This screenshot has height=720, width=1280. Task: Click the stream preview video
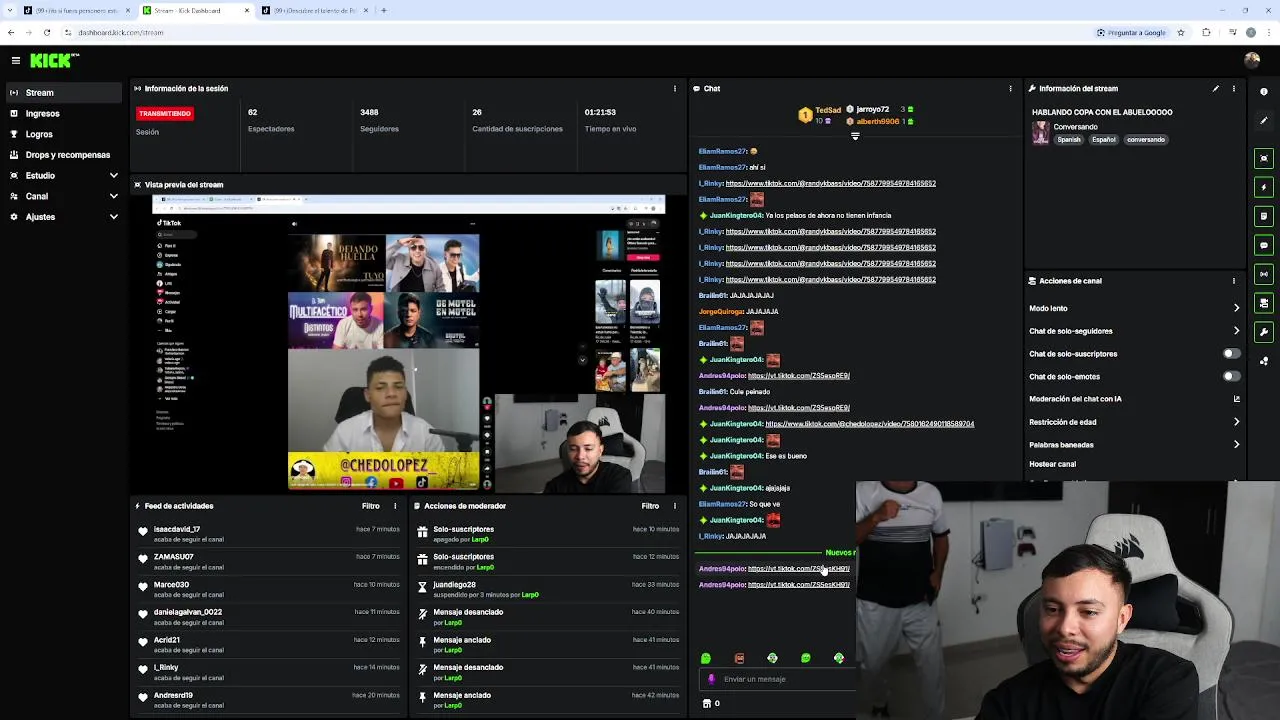408,343
